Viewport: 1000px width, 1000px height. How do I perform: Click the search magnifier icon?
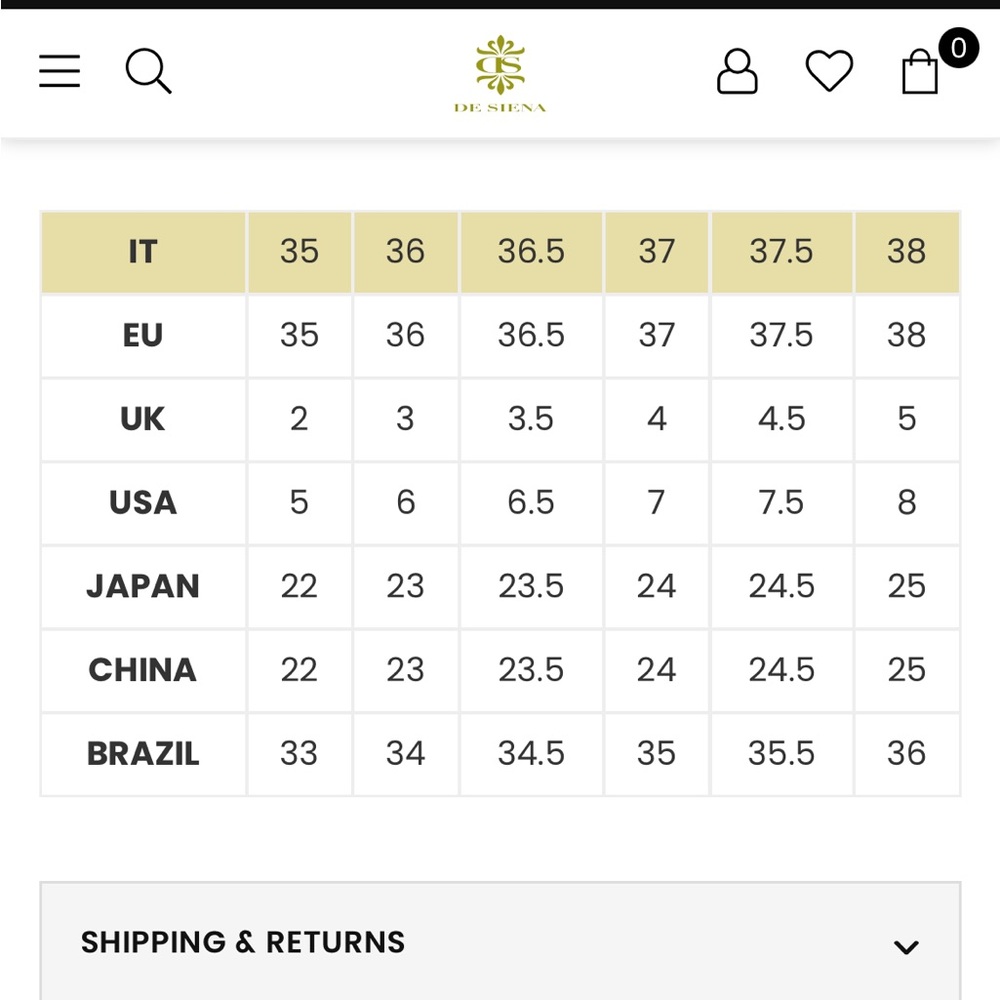[x=149, y=71]
